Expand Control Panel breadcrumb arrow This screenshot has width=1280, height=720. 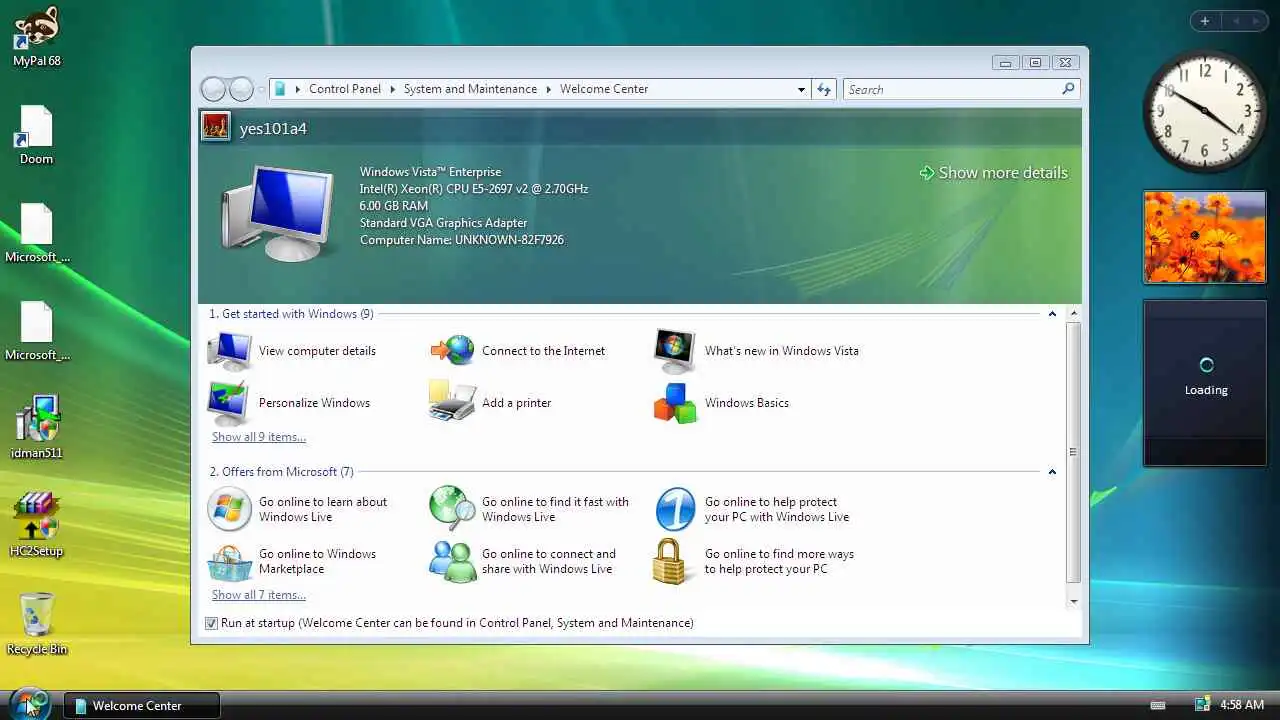coord(392,89)
